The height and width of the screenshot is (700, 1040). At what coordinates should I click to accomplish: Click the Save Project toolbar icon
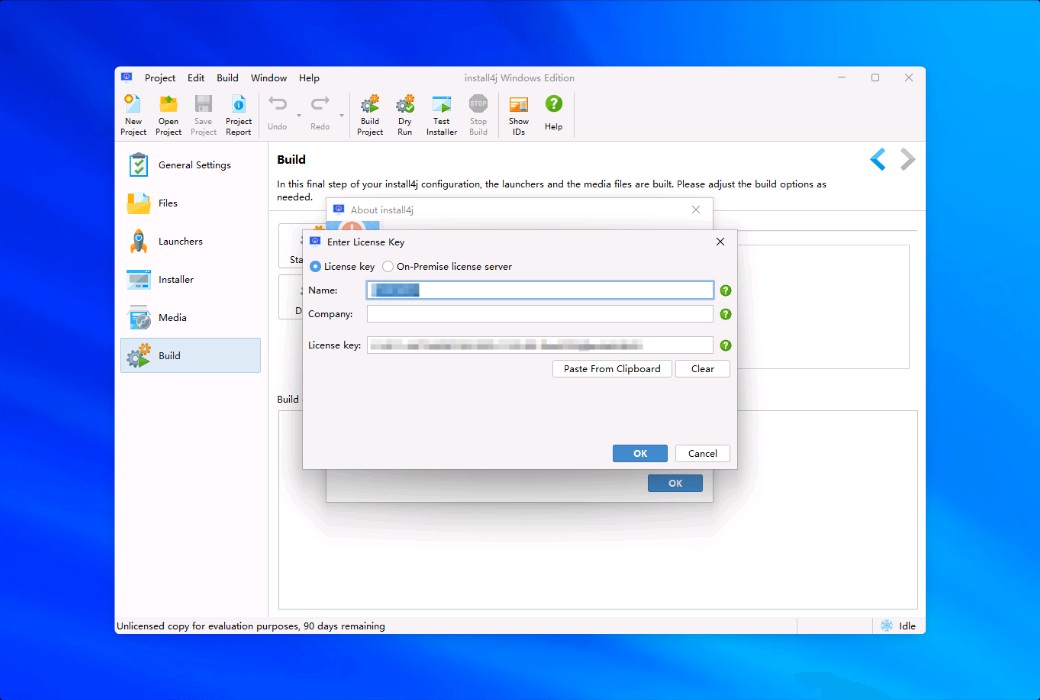click(x=204, y=115)
